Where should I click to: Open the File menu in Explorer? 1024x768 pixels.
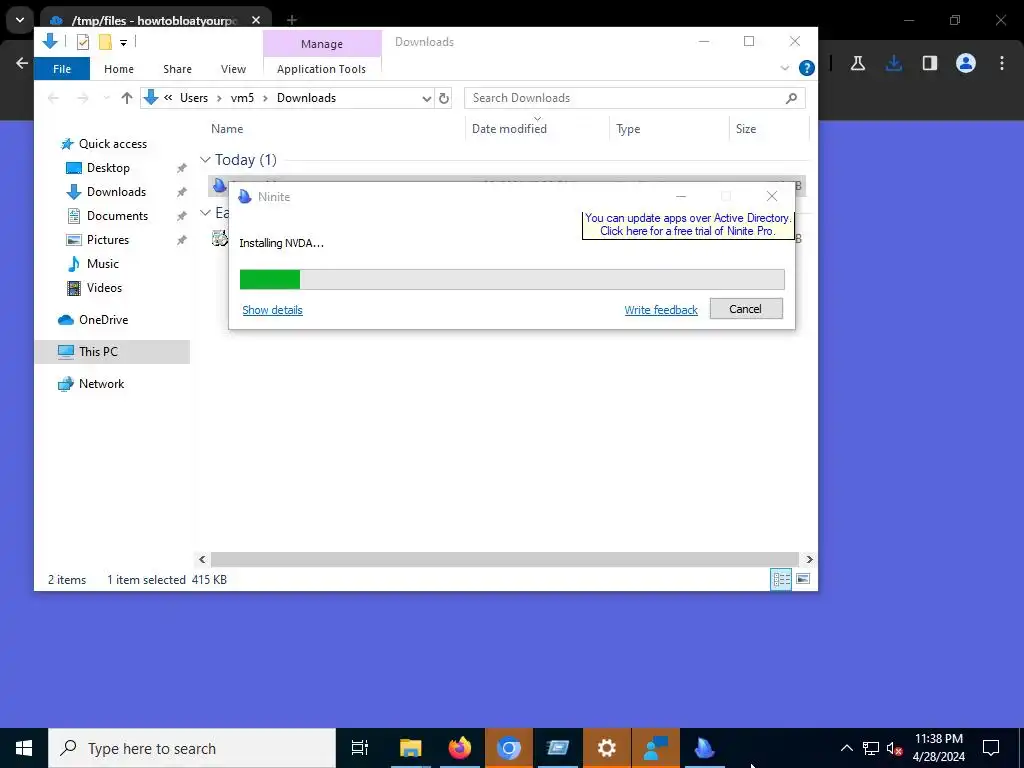click(62, 69)
